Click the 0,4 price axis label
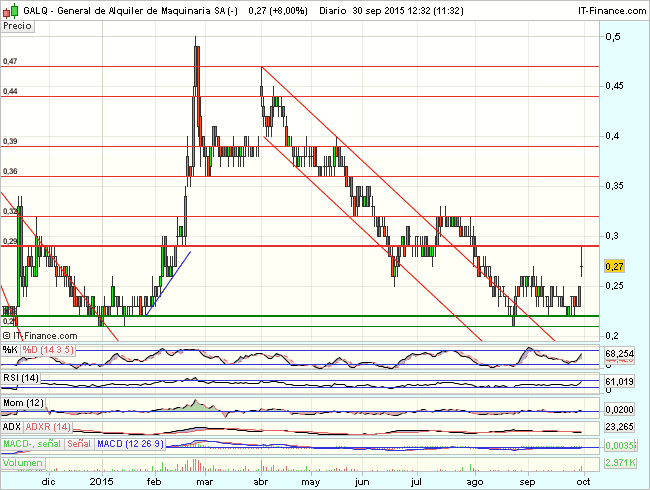This screenshot has height=490, width=650. point(612,136)
